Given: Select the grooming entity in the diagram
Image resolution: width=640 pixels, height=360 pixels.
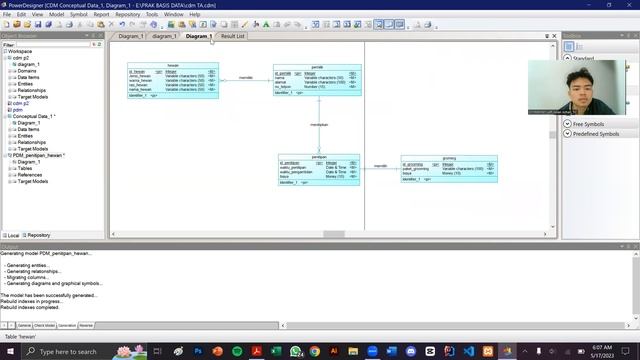Looking at the screenshot, I should pos(449,169).
